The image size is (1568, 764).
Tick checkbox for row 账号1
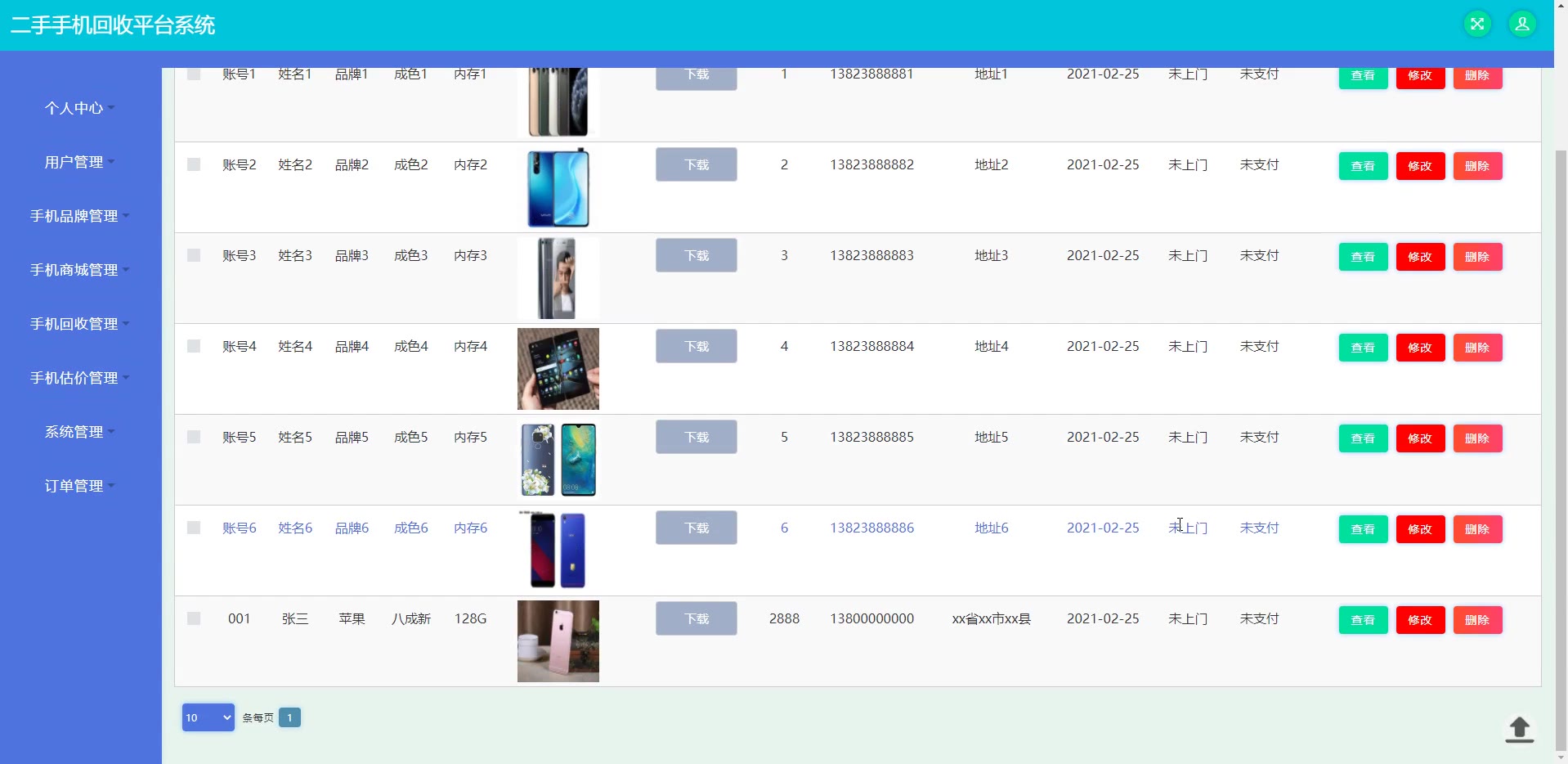click(x=194, y=74)
